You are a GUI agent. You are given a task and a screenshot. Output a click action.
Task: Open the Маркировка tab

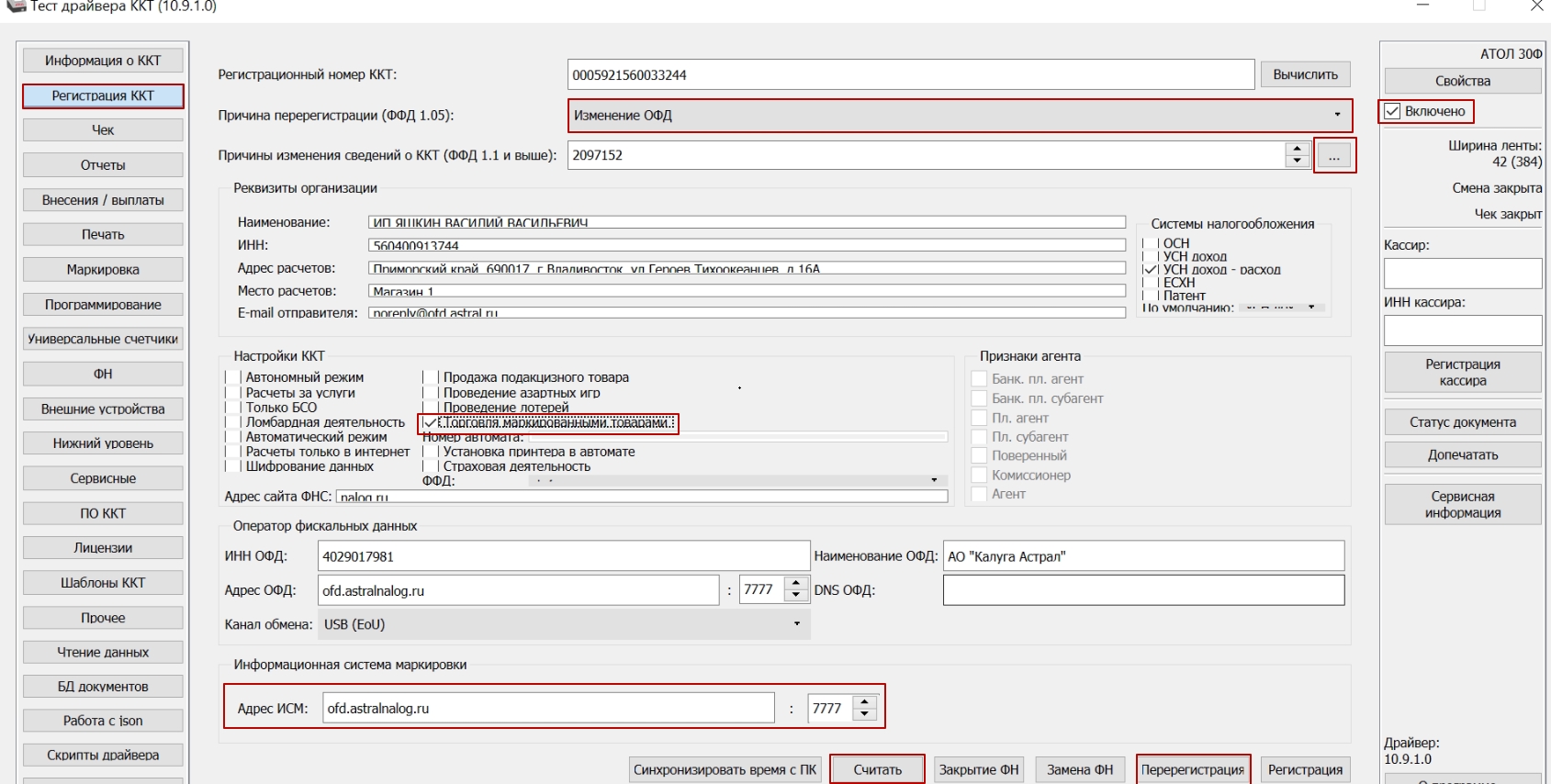(103, 270)
